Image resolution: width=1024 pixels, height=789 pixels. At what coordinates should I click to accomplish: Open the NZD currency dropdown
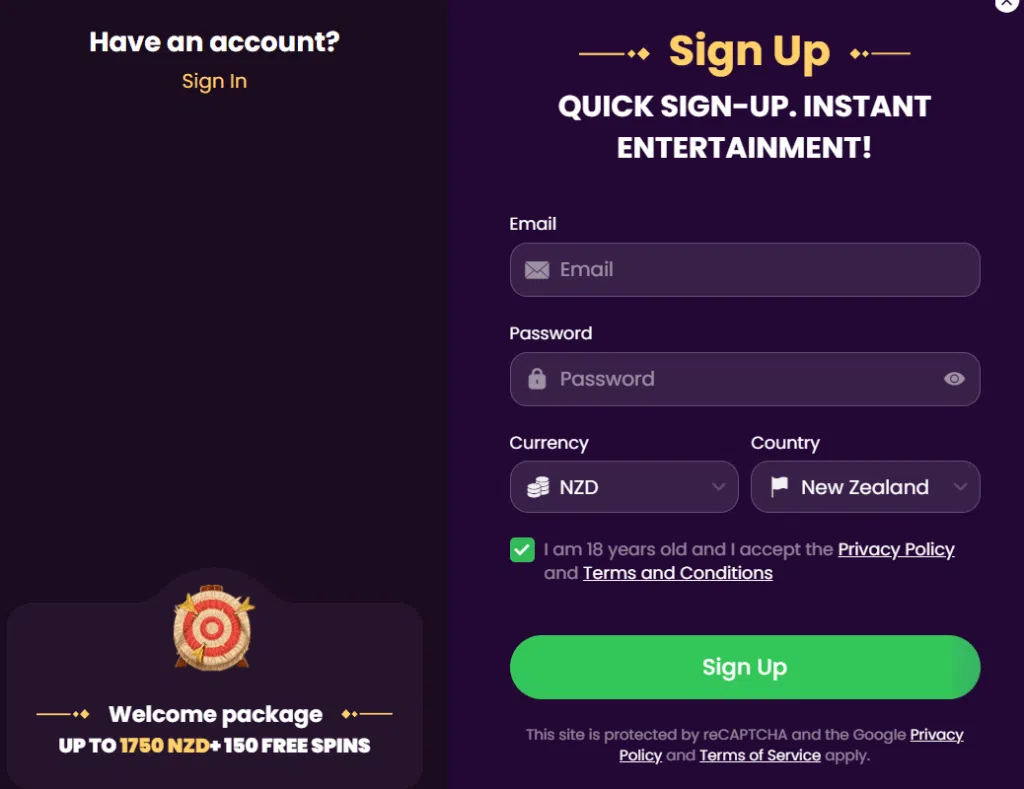624,487
